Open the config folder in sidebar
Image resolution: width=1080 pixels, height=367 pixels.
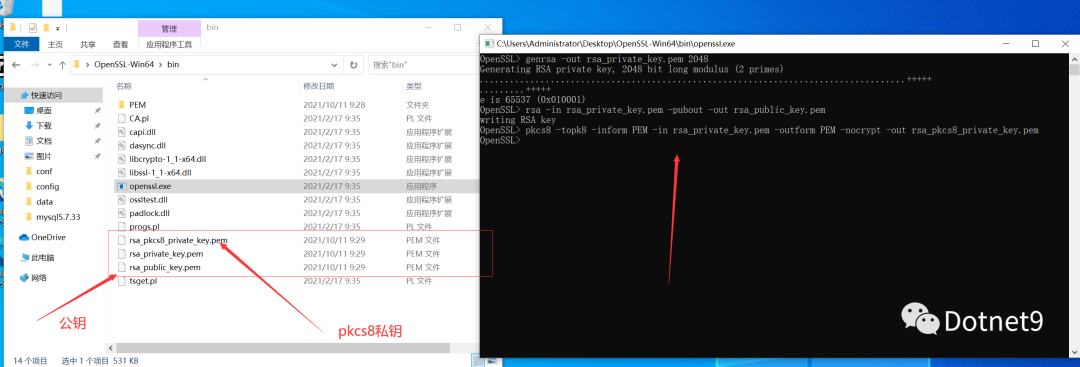(x=48, y=187)
